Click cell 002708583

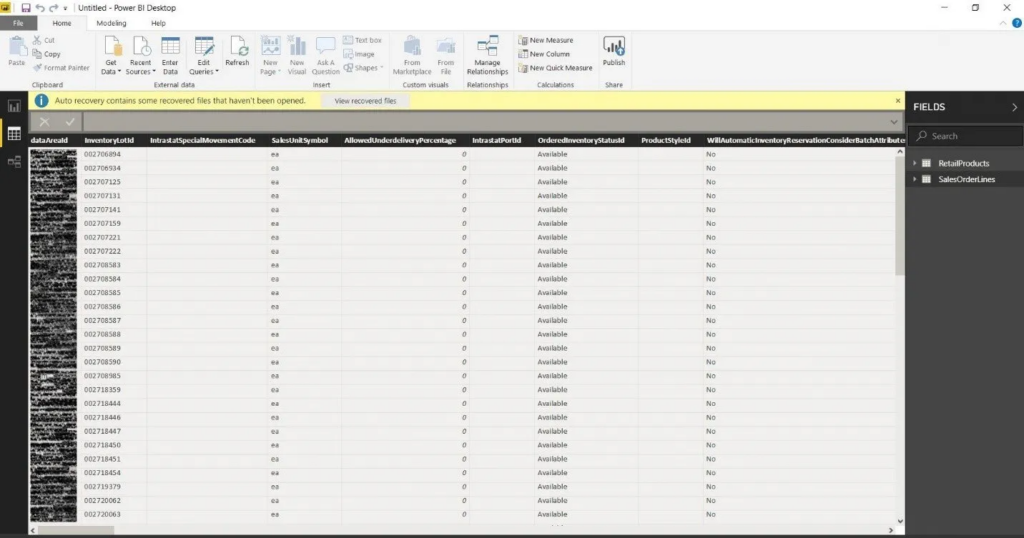click(x=103, y=265)
